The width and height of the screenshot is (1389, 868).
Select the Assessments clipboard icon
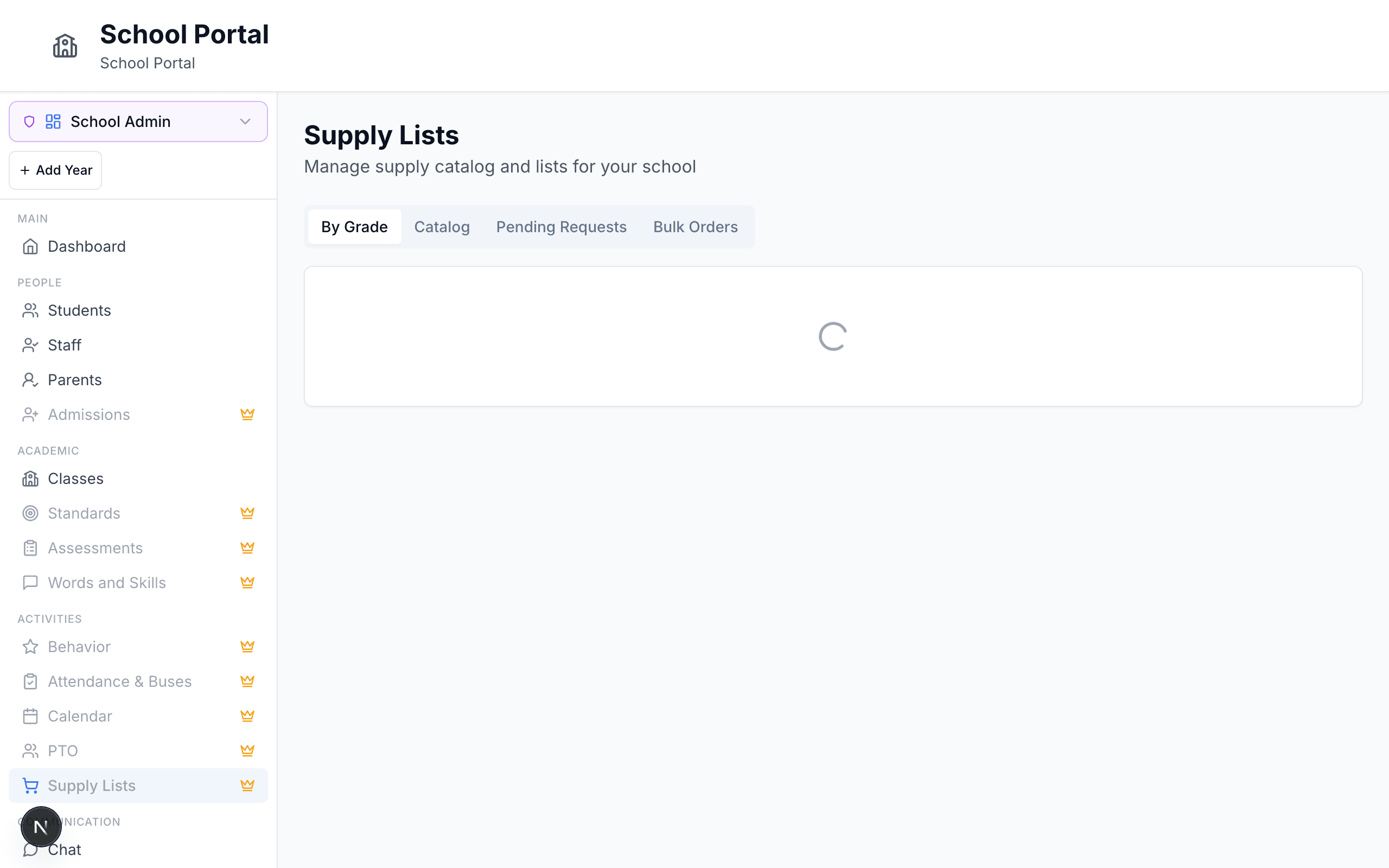(30, 548)
